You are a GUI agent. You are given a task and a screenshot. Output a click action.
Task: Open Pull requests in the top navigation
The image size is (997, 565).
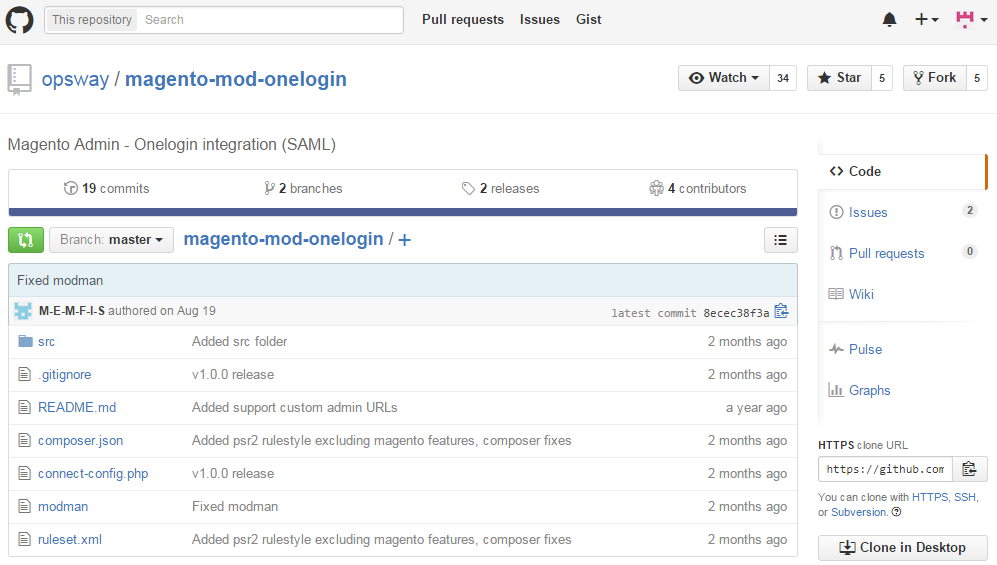pyautogui.click(x=462, y=20)
